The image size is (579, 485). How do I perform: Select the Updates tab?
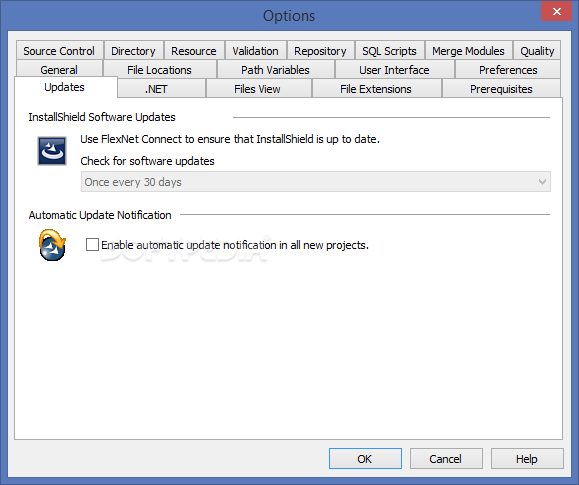(65, 87)
